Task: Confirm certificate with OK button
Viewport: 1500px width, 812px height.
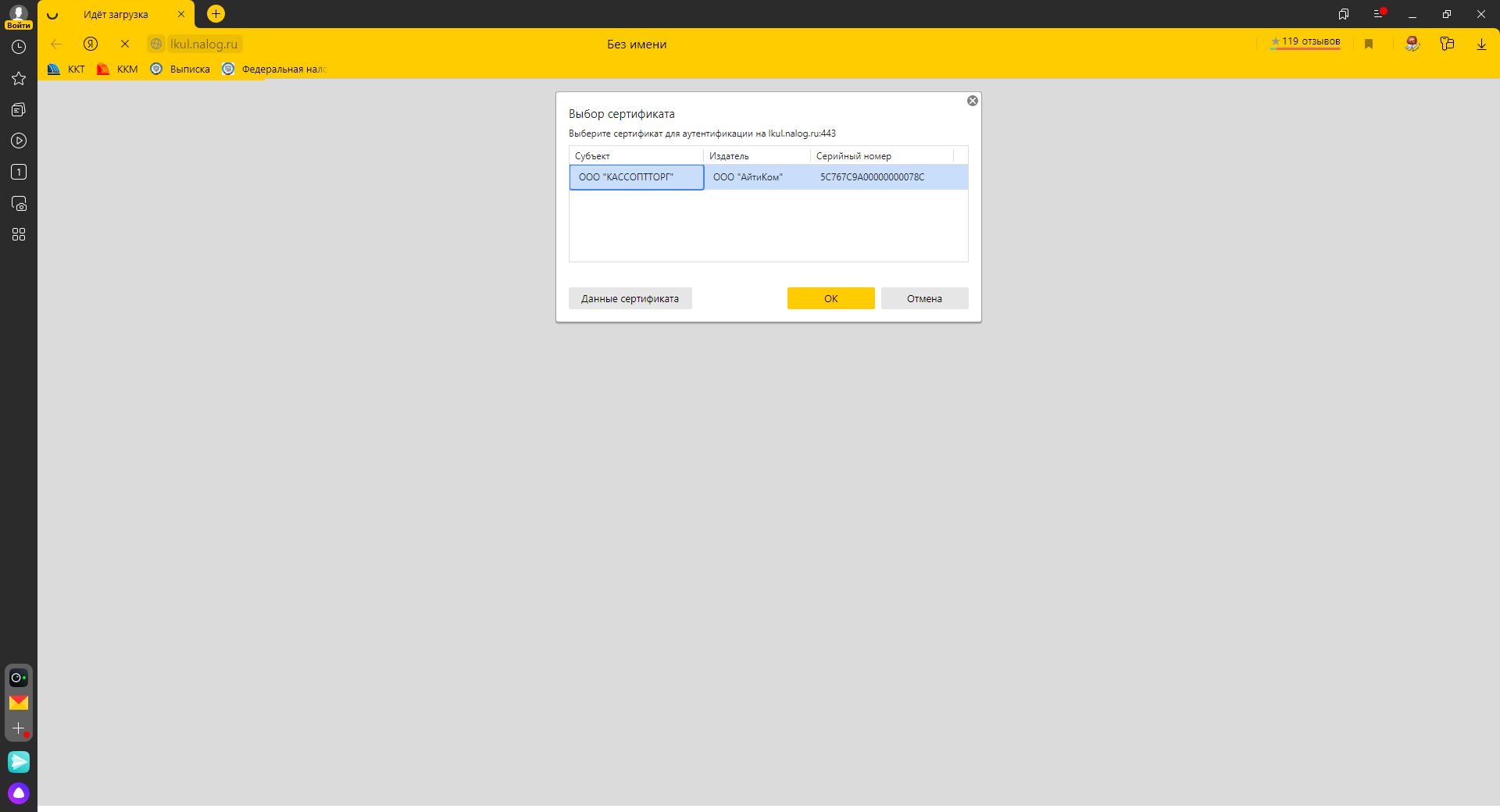Action: pyautogui.click(x=830, y=298)
